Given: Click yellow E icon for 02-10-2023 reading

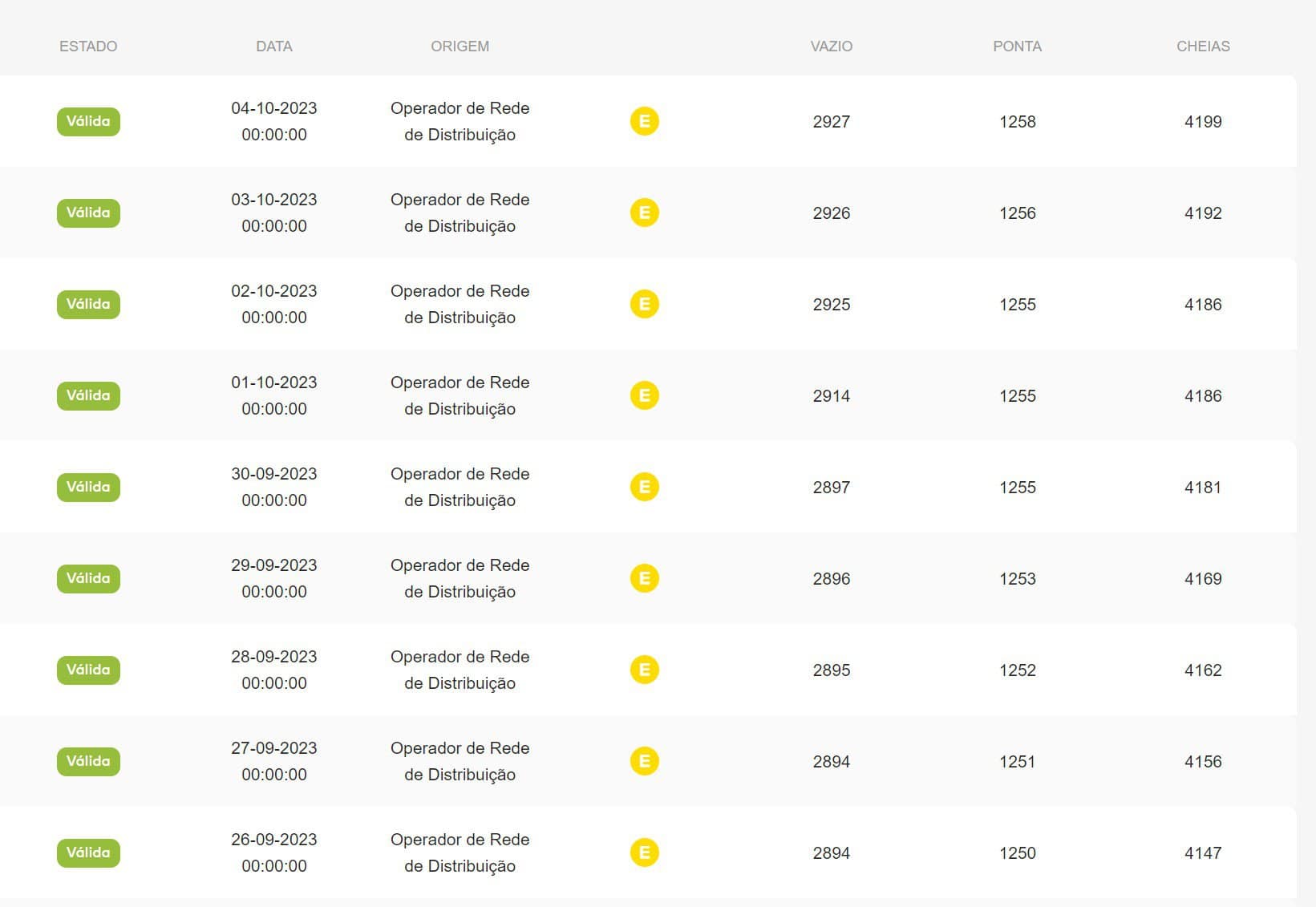Looking at the screenshot, I should [644, 304].
